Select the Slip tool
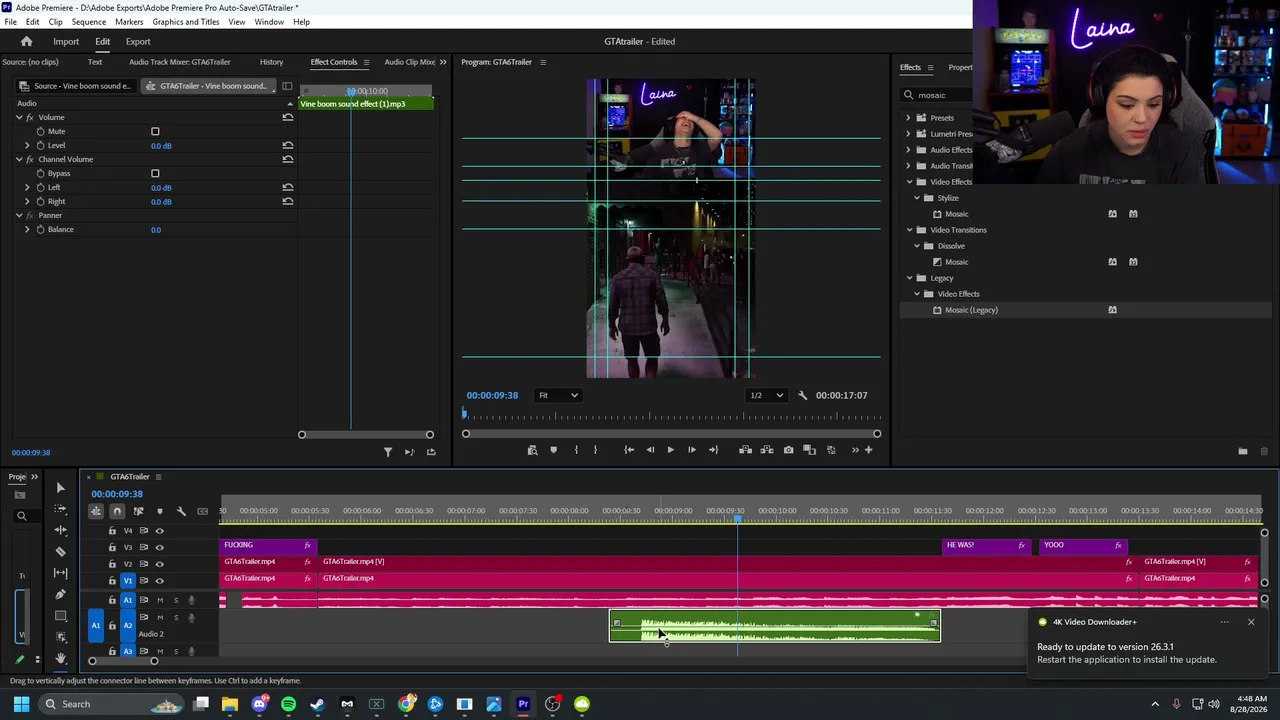 [x=60, y=573]
